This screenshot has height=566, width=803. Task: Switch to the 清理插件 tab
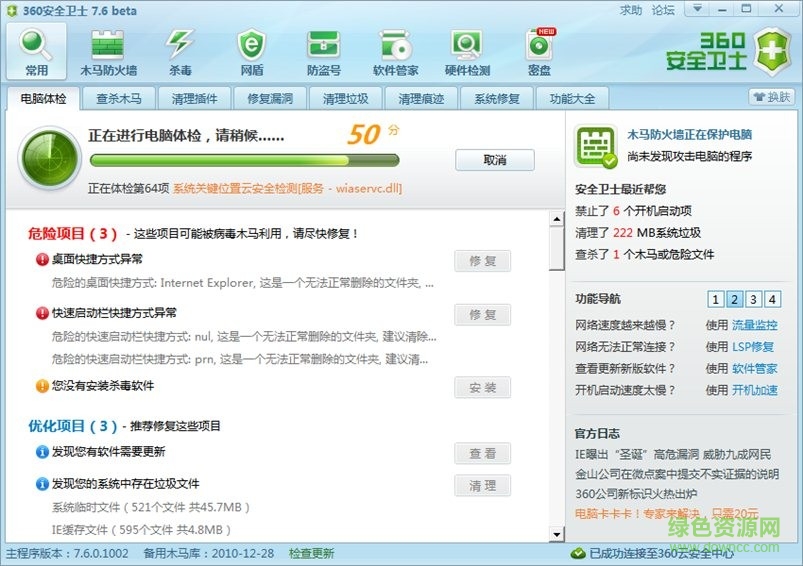click(195, 98)
